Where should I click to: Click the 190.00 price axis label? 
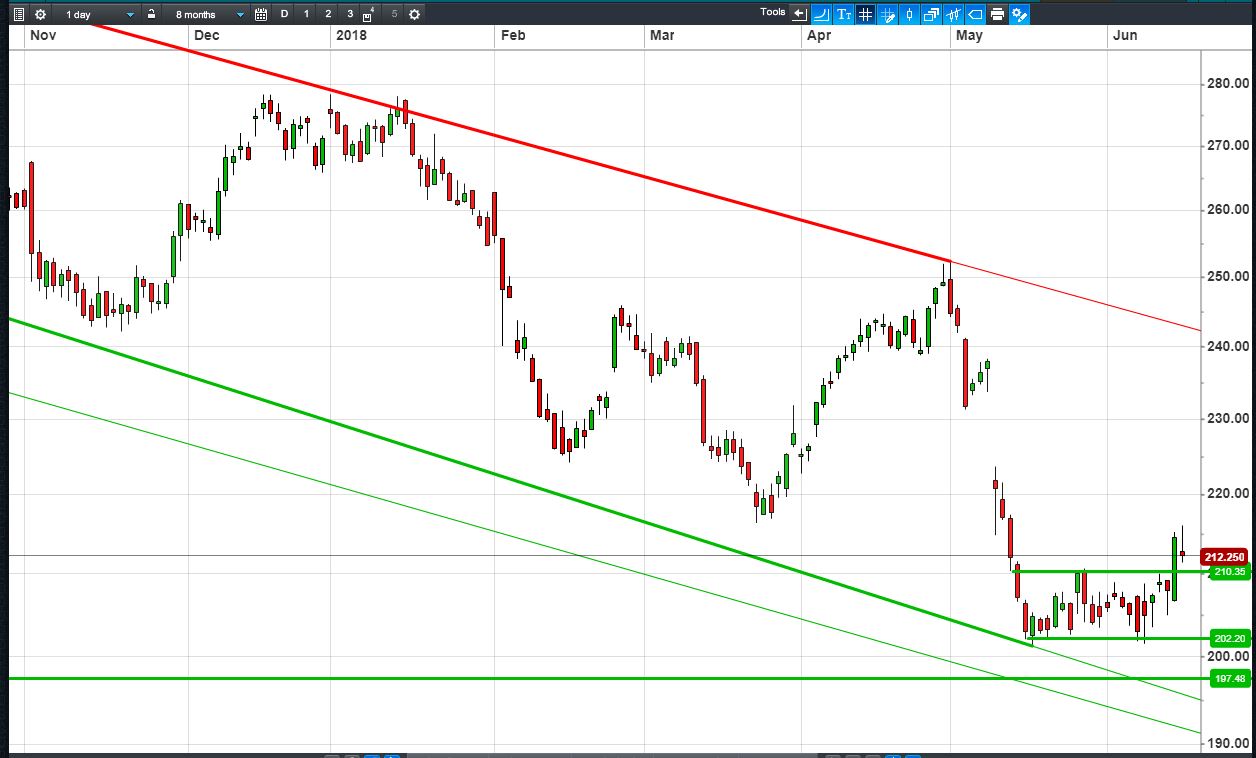1227,743
